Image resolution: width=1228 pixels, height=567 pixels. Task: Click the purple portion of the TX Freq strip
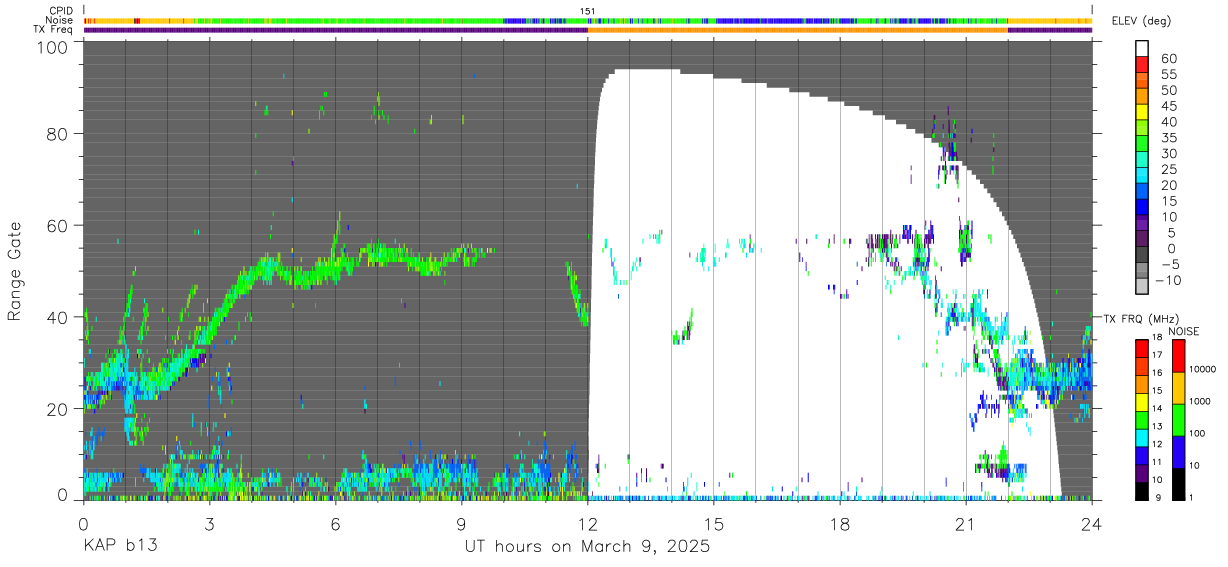[x=335, y=30]
